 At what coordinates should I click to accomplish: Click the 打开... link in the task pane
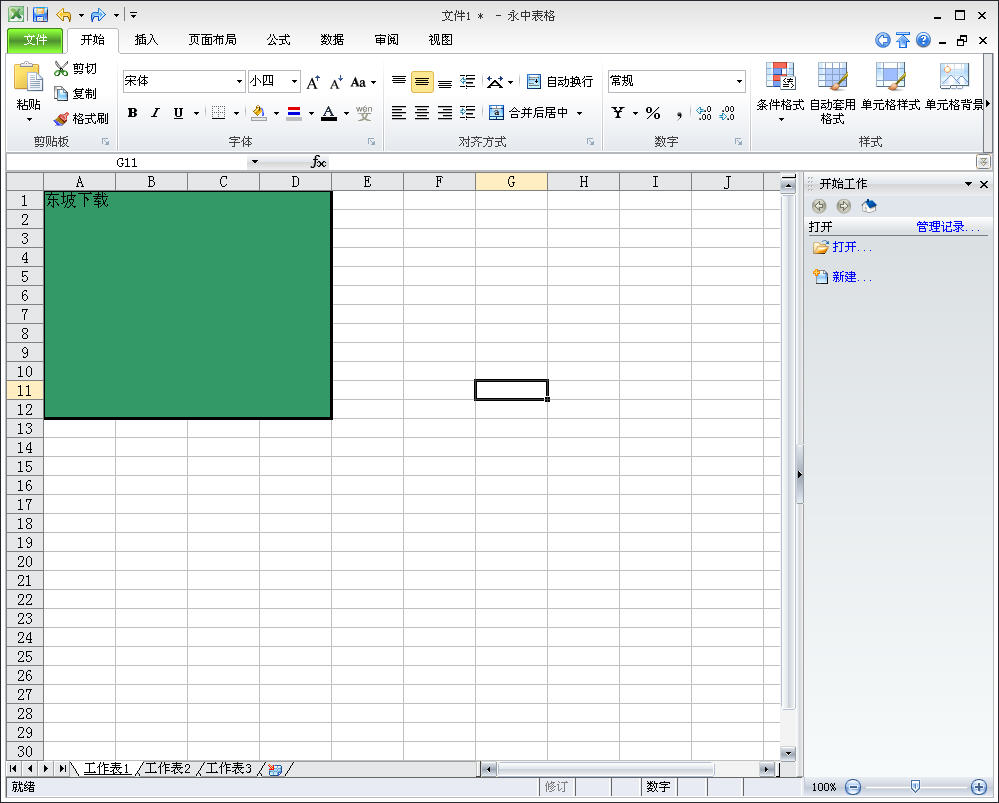coord(852,247)
